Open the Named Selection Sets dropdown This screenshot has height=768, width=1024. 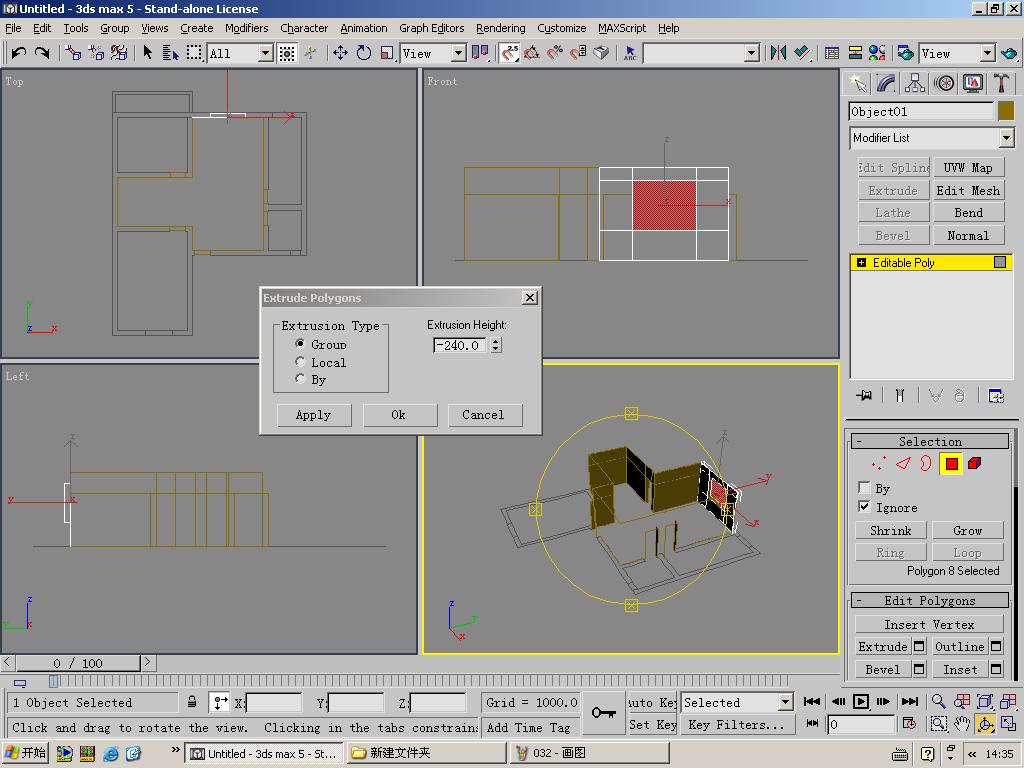click(x=752, y=53)
